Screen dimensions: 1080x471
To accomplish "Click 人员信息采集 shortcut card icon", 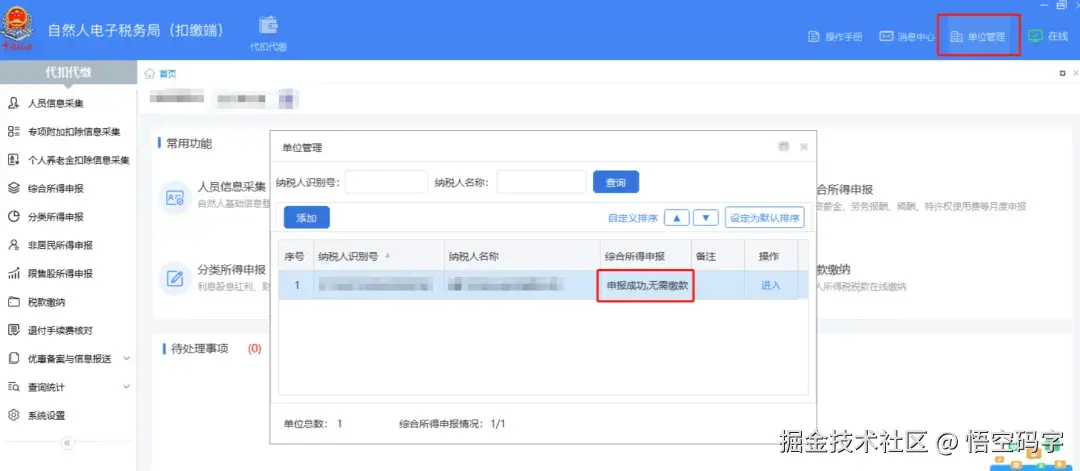I will coord(174,198).
